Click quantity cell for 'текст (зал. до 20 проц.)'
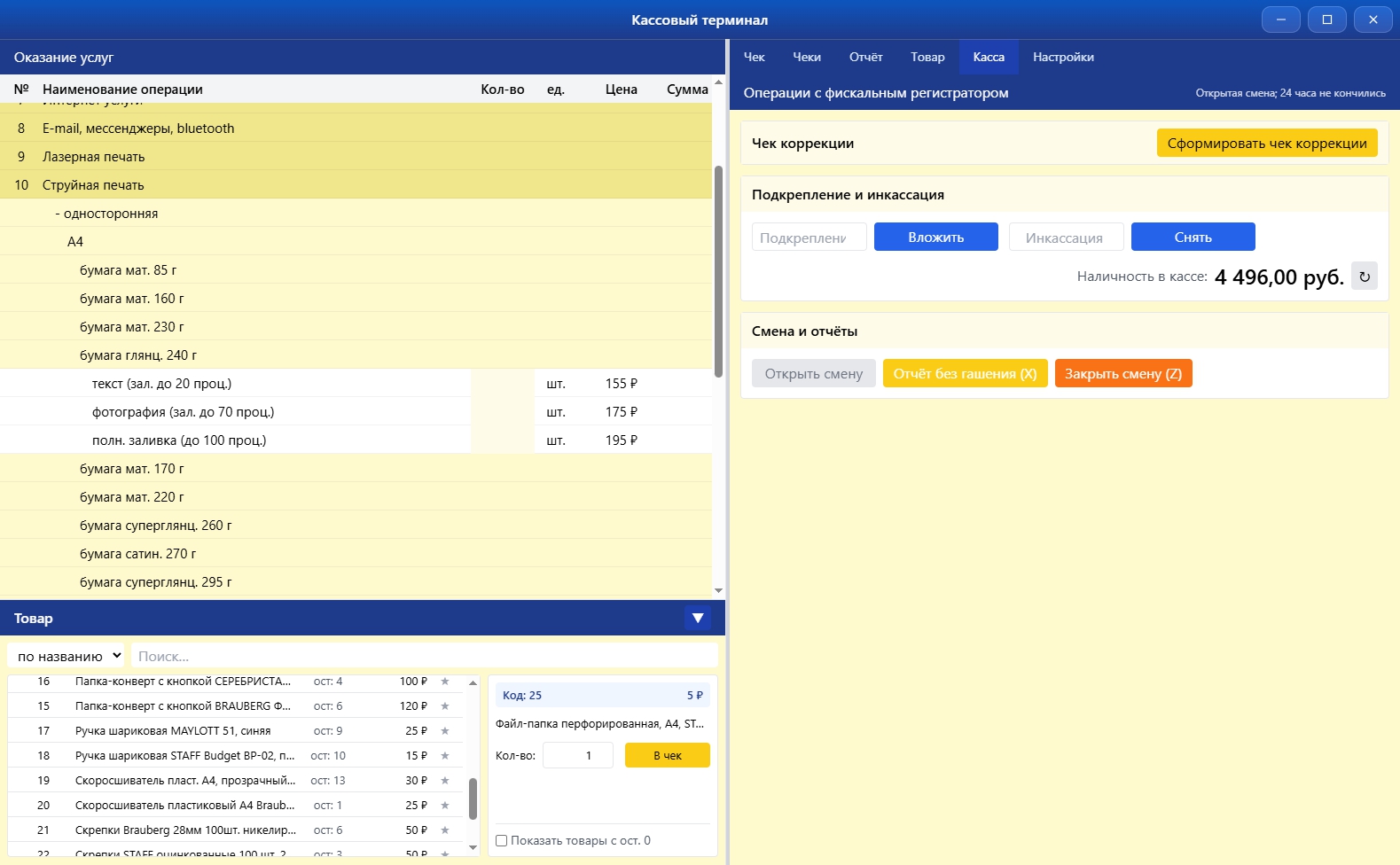This screenshot has width=1400, height=865. point(503,383)
